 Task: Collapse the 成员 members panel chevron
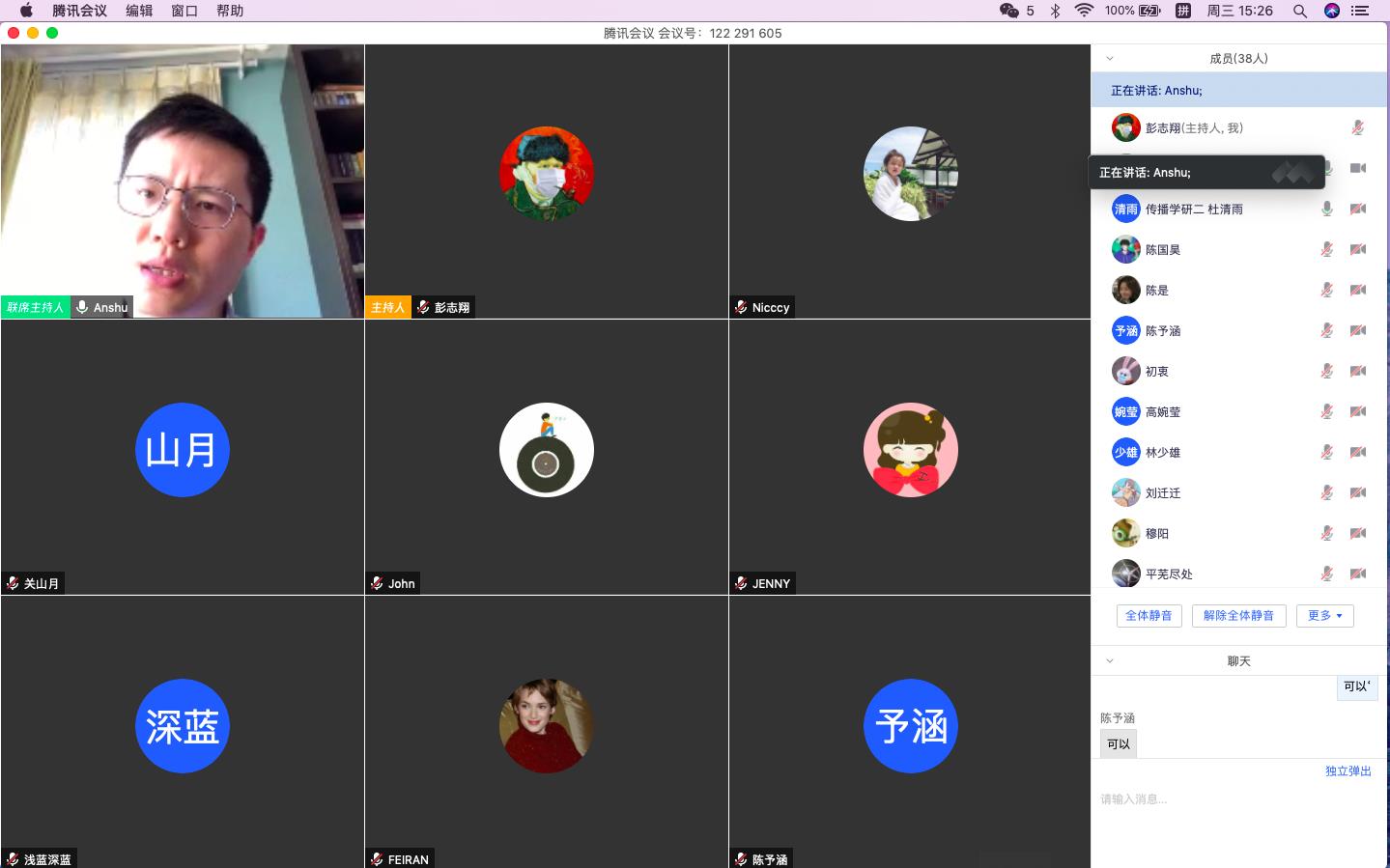pos(1110,58)
